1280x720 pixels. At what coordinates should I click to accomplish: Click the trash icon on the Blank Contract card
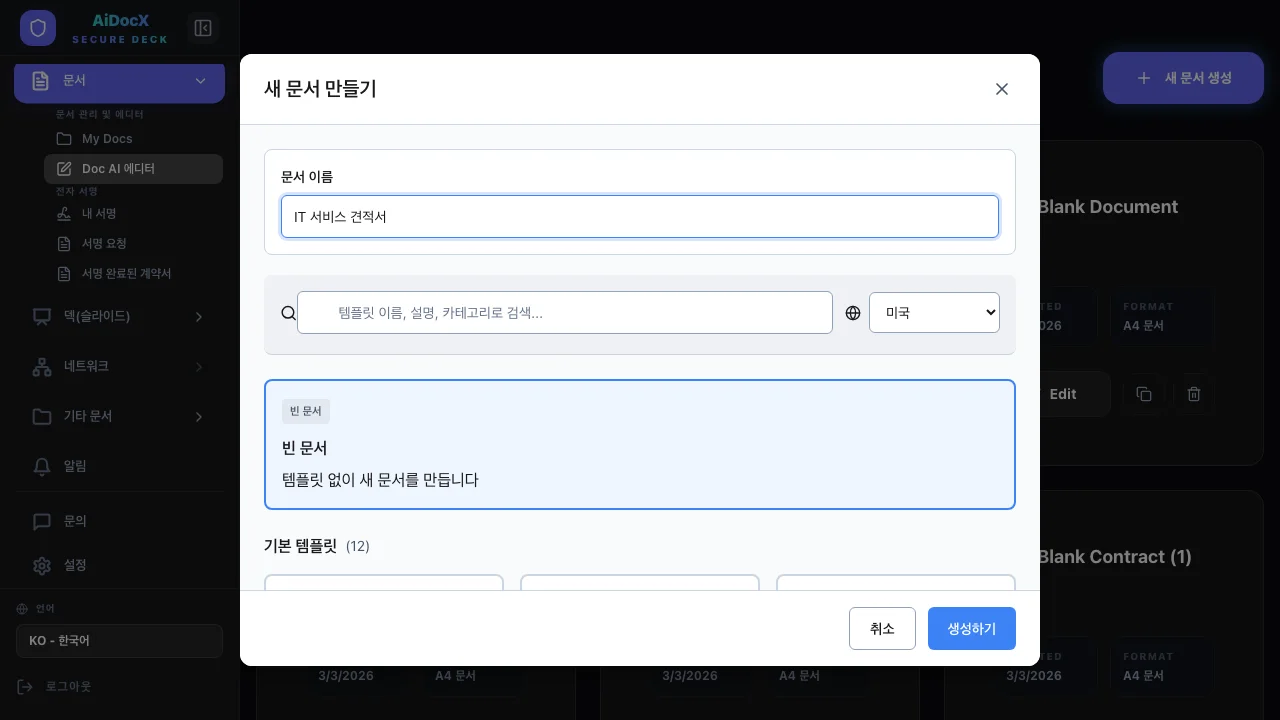(x=1194, y=394)
